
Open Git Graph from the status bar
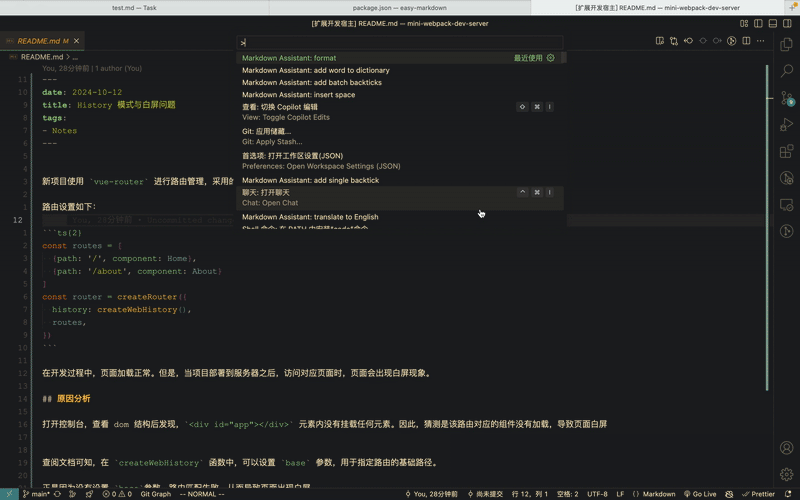[x=156, y=494]
